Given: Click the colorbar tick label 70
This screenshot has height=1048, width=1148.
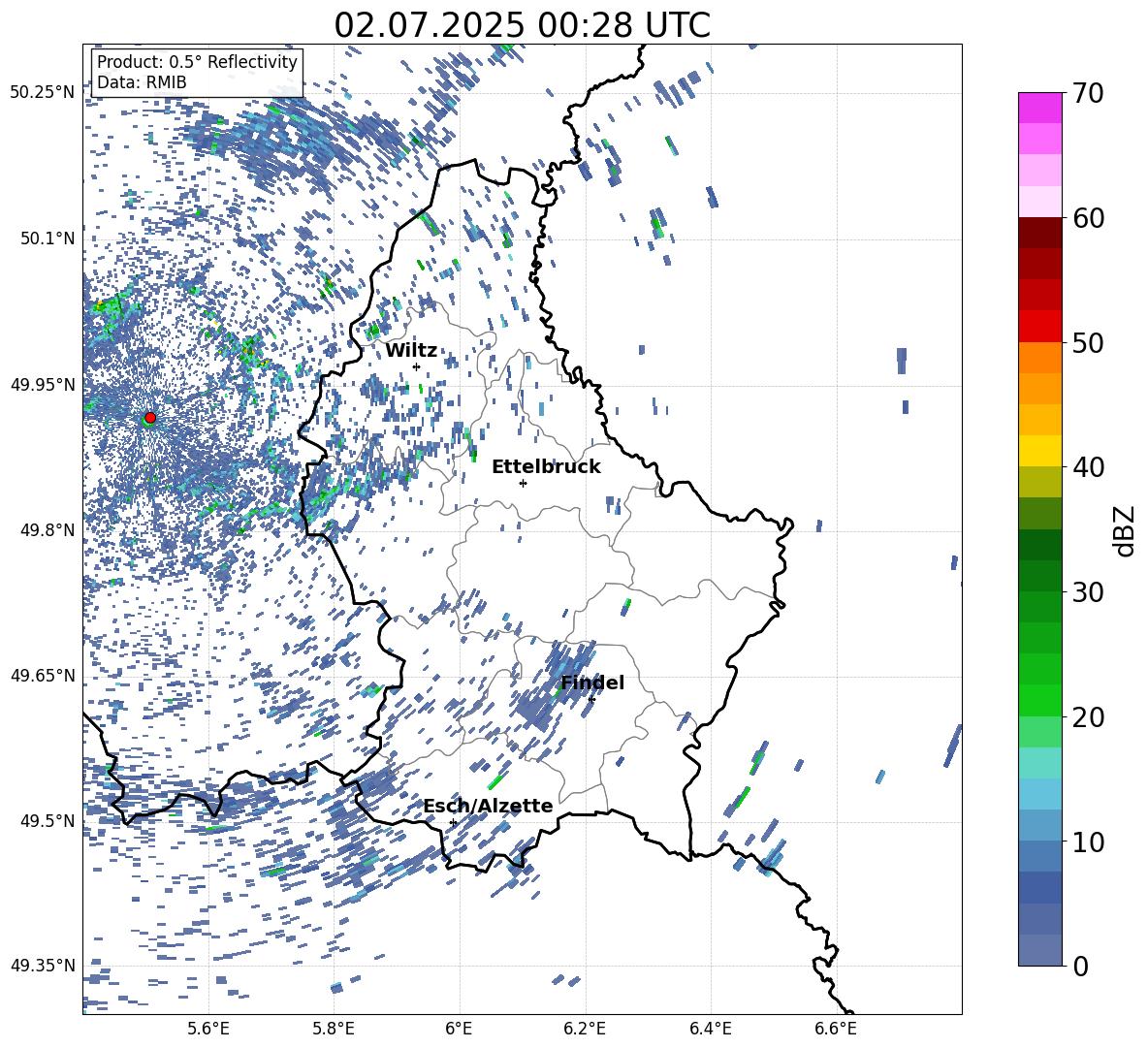Looking at the screenshot, I should pyautogui.click(x=1088, y=93).
